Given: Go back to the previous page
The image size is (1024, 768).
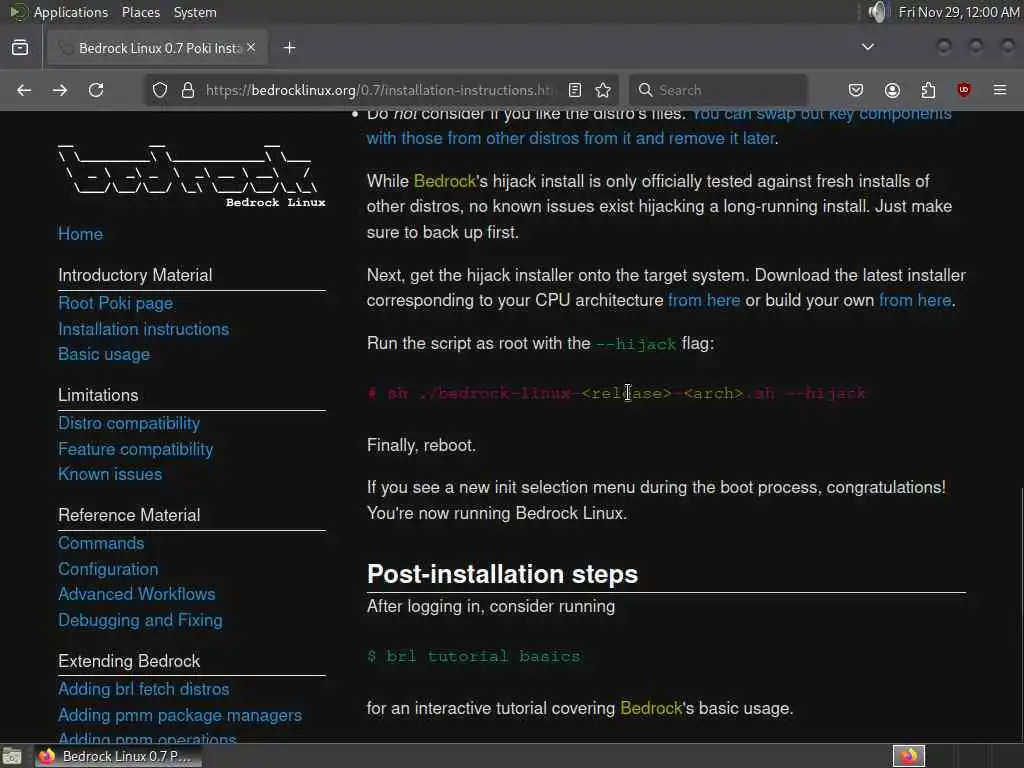Looking at the screenshot, I should pos(24,90).
